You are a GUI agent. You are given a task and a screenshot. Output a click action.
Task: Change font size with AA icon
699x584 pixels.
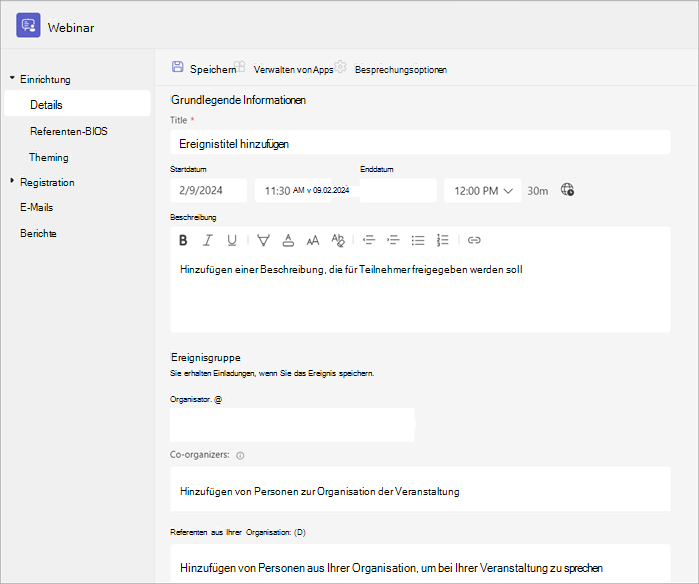(313, 240)
